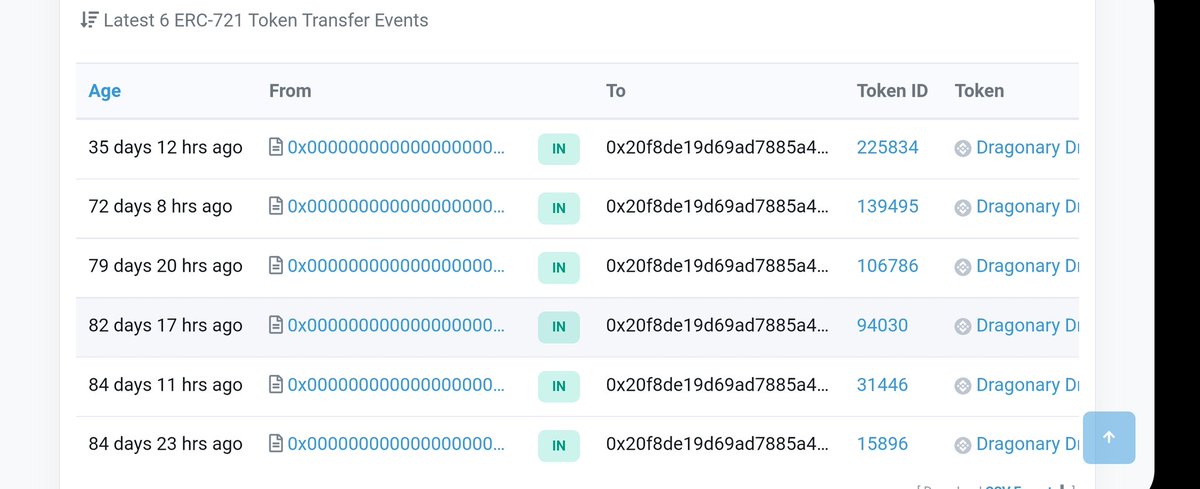Screen dimensions: 1200x489
Task: Sort table by the Age column header
Action: click(x=104, y=91)
